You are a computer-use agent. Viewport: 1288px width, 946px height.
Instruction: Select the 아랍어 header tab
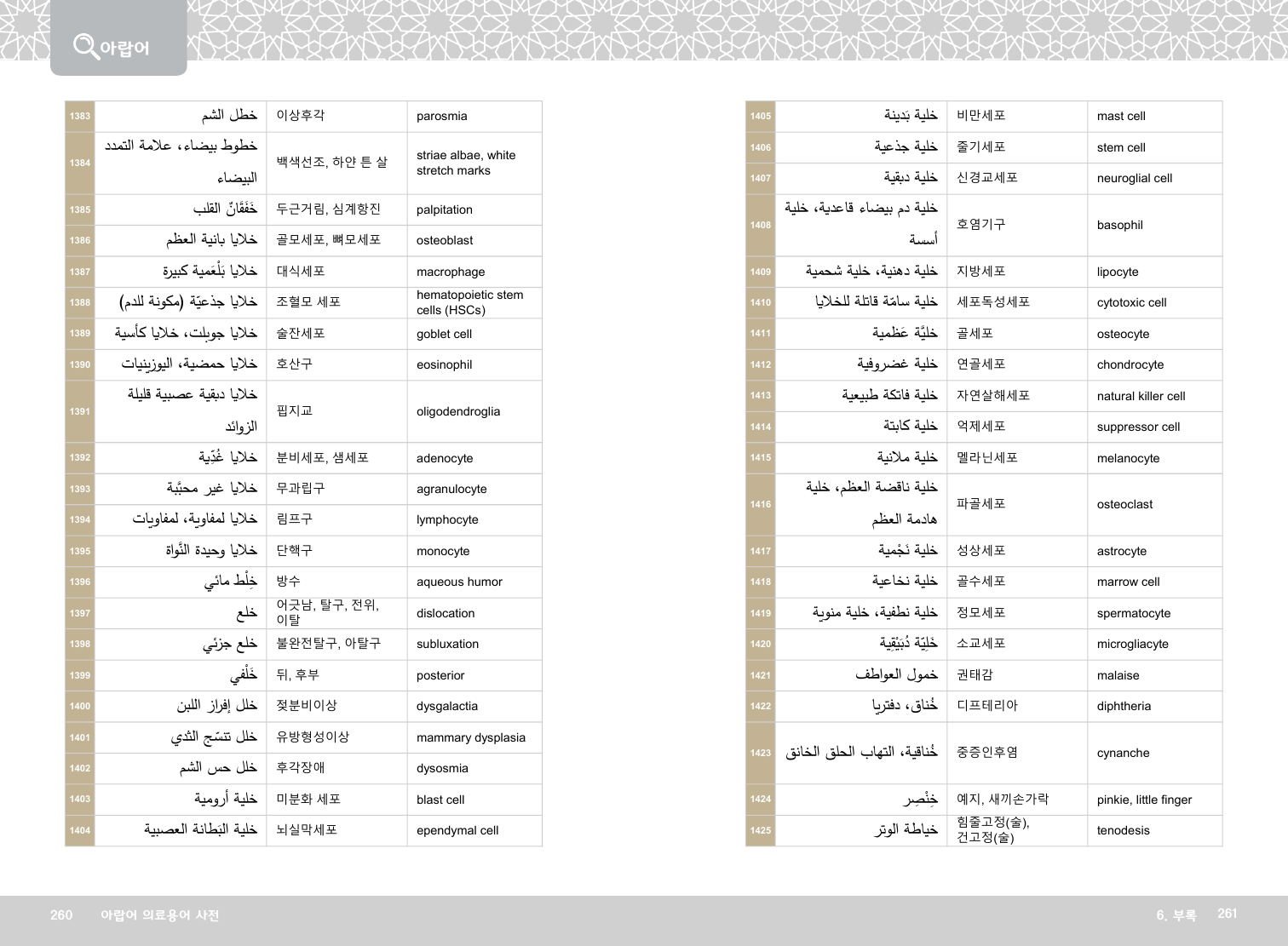(x=124, y=49)
